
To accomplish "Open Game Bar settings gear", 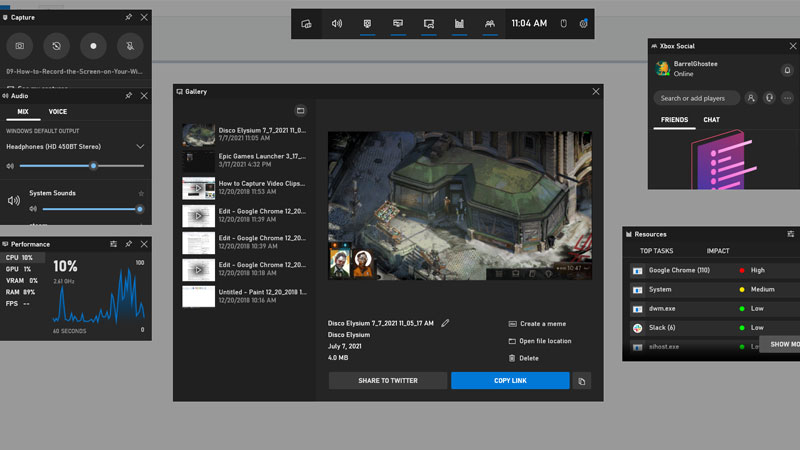I will pyautogui.click(x=583, y=23).
